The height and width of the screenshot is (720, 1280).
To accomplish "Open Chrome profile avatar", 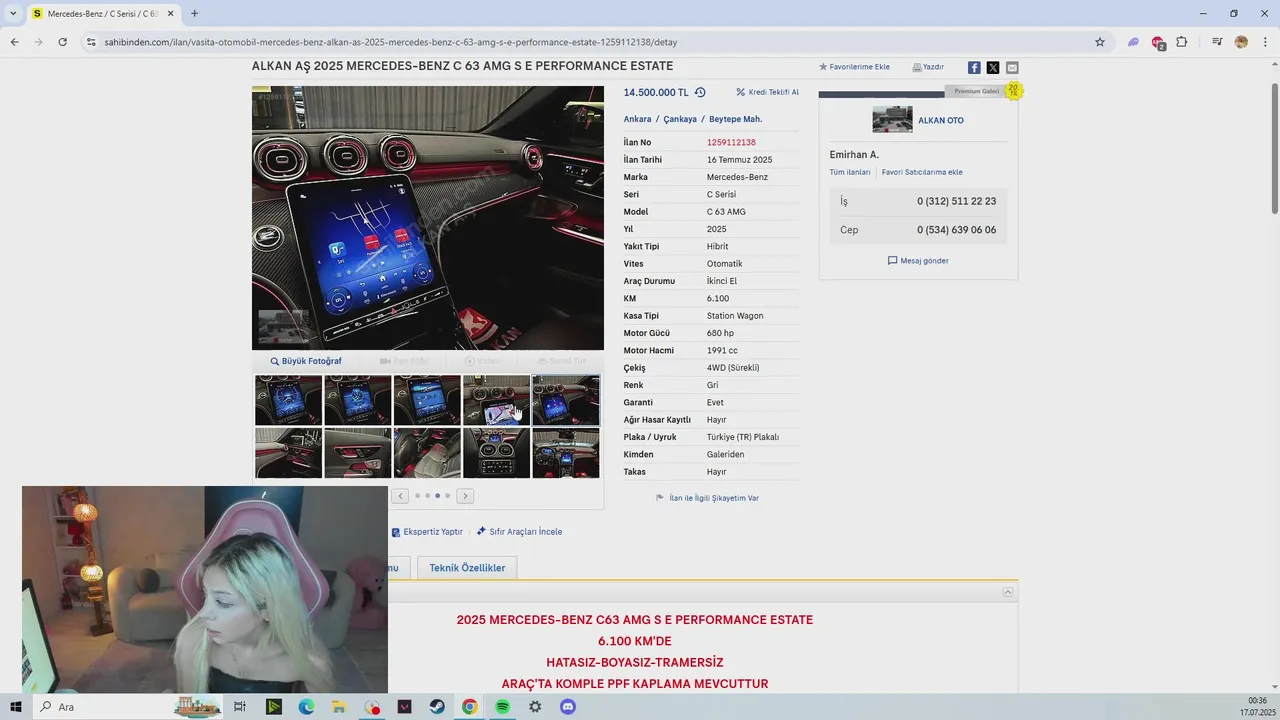I will point(1241,42).
